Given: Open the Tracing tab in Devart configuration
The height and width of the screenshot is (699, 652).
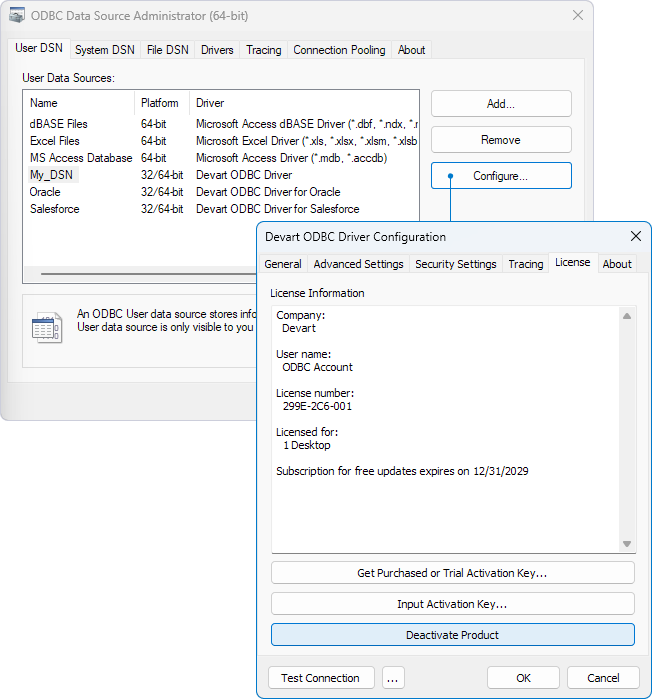Looking at the screenshot, I should pos(526,264).
